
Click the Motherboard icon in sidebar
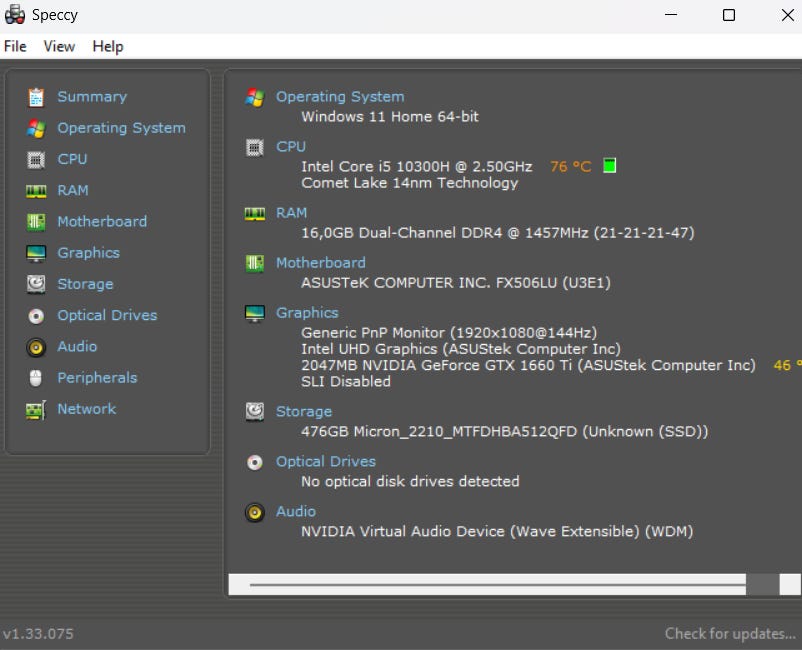[x=36, y=222]
